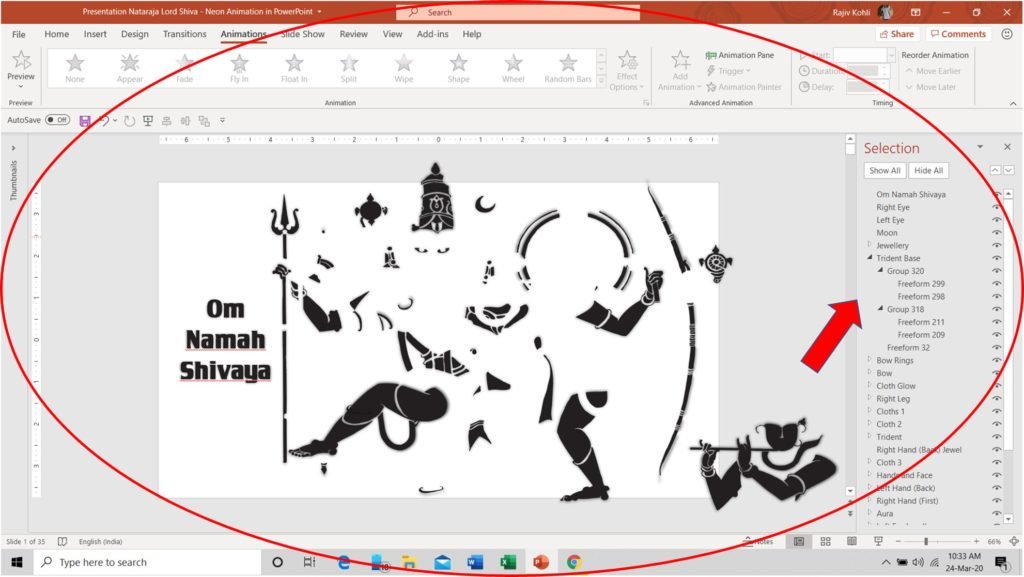Switch to Normal view in status bar

click(799, 542)
